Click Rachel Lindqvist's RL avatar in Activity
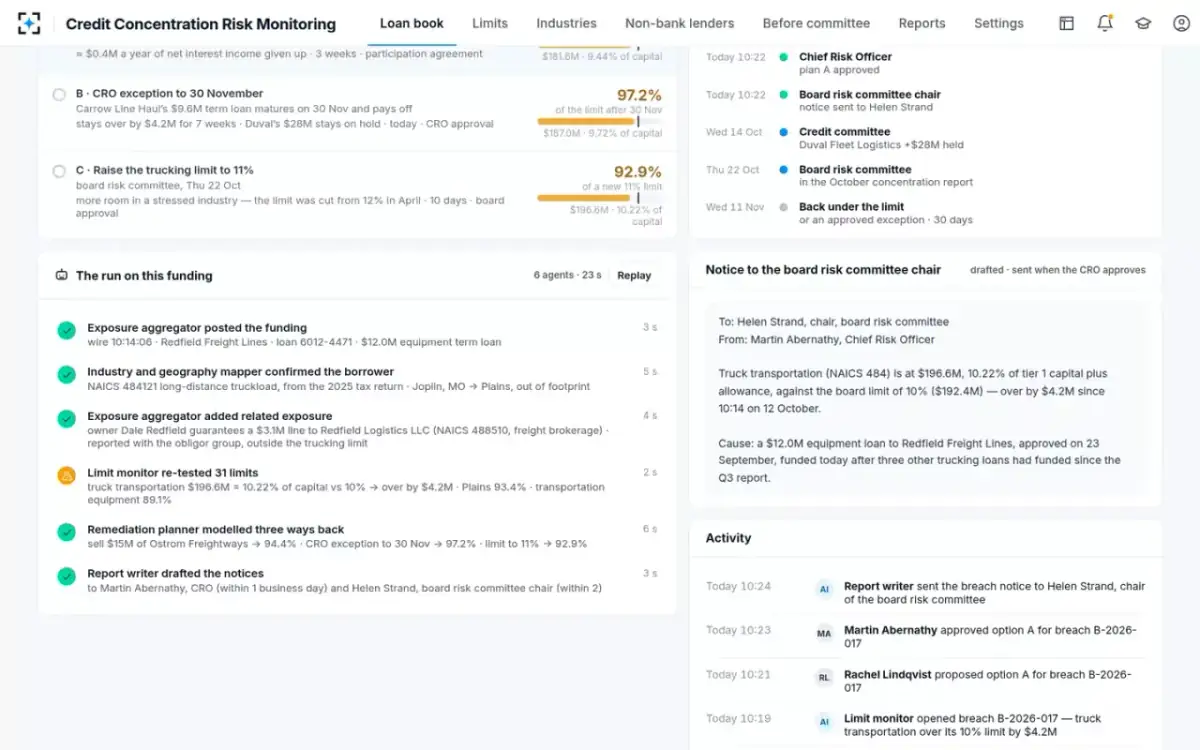The image size is (1200, 750). [x=825, y=678]
